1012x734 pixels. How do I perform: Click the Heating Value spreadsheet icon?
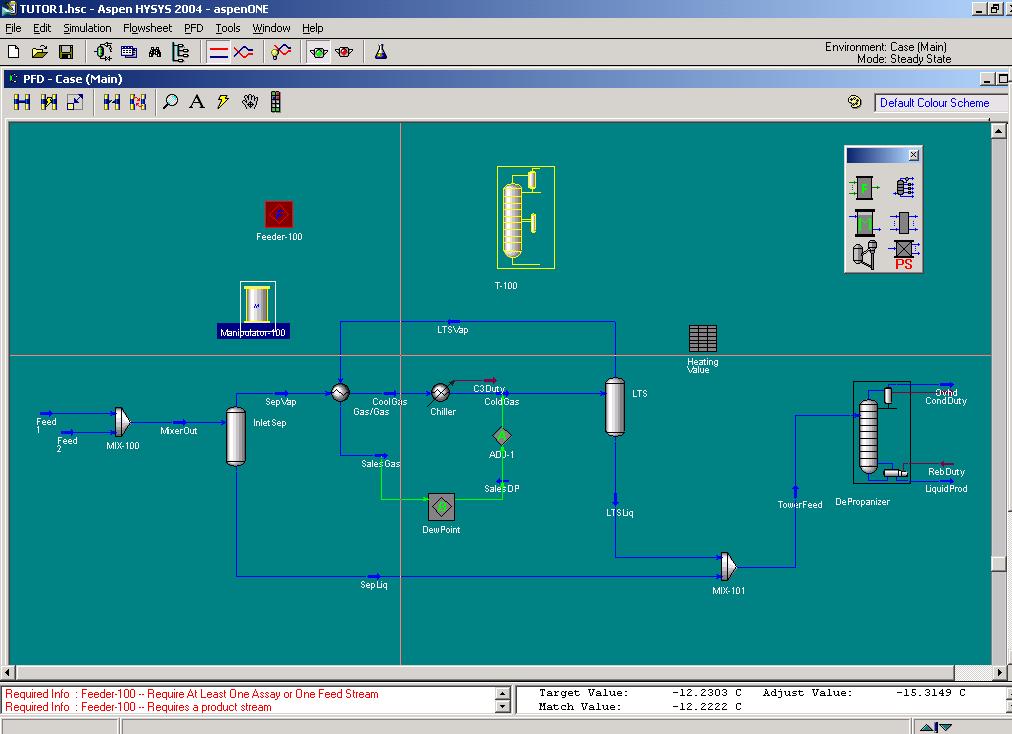pyautogui.click(x=703, y=339)
